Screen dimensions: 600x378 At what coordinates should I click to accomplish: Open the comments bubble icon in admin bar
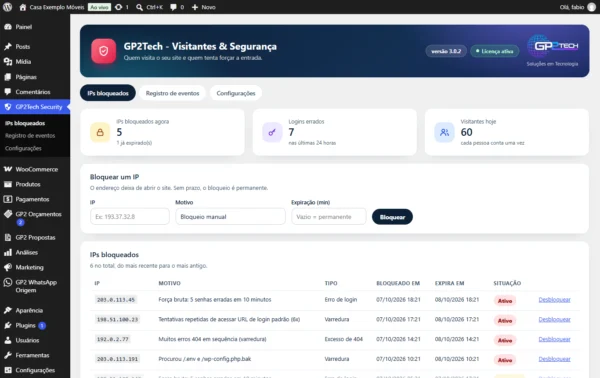coord(173,7)
